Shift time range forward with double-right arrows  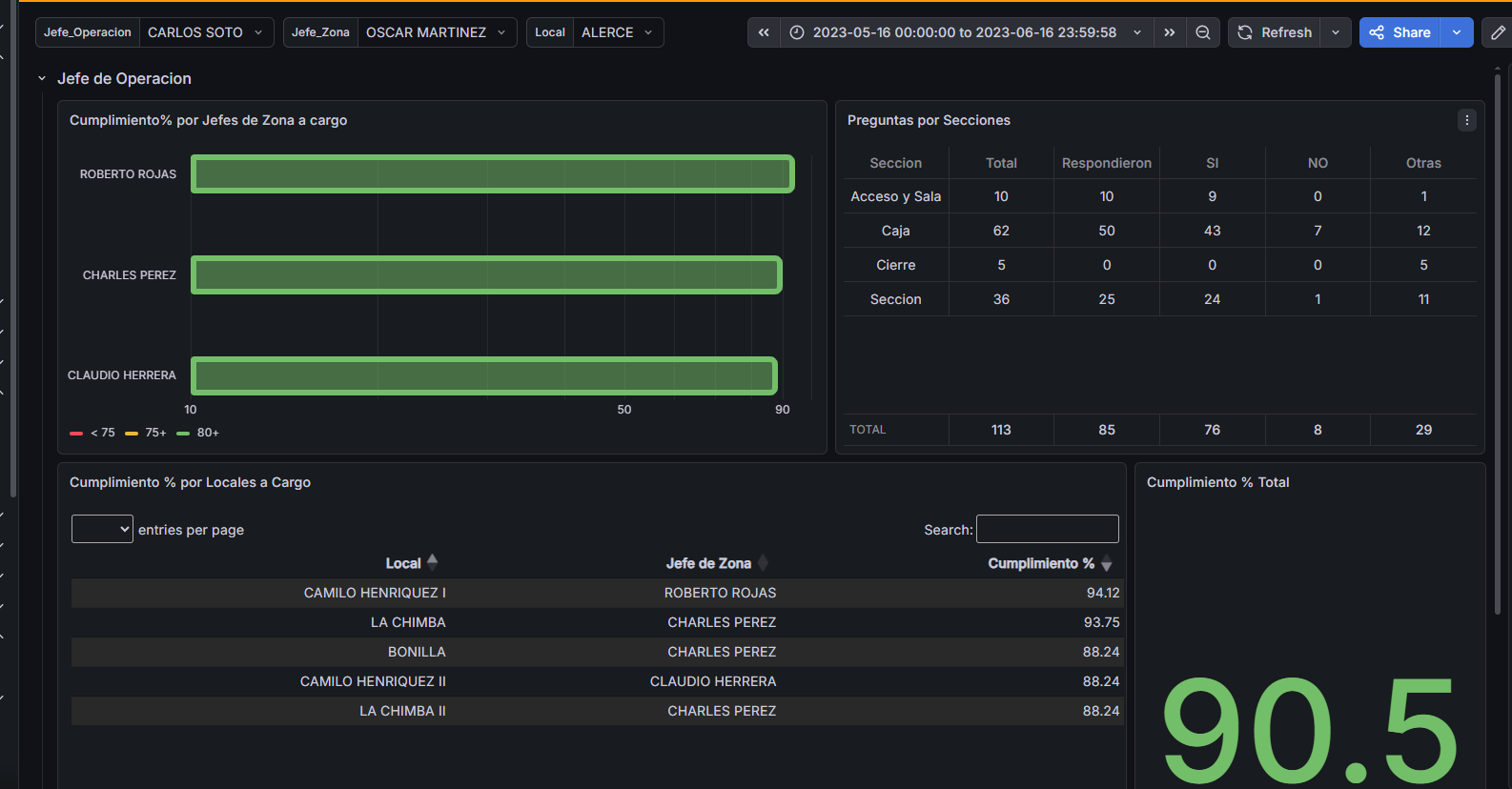tap(1170, 32)
